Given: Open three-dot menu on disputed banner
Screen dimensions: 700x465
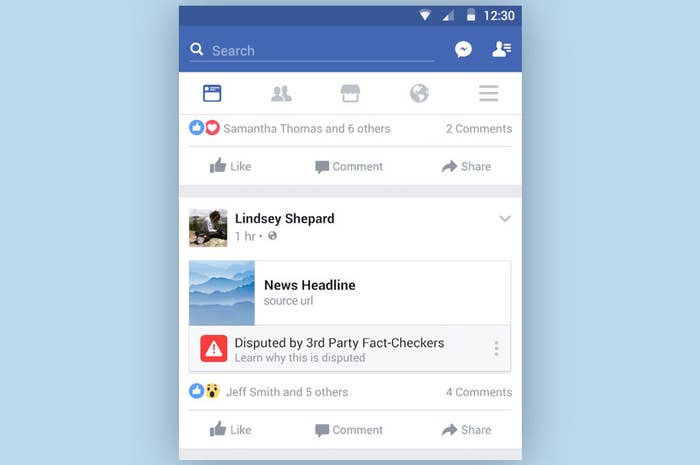Looking at the screenshot, I should click(x=496, y=349).
